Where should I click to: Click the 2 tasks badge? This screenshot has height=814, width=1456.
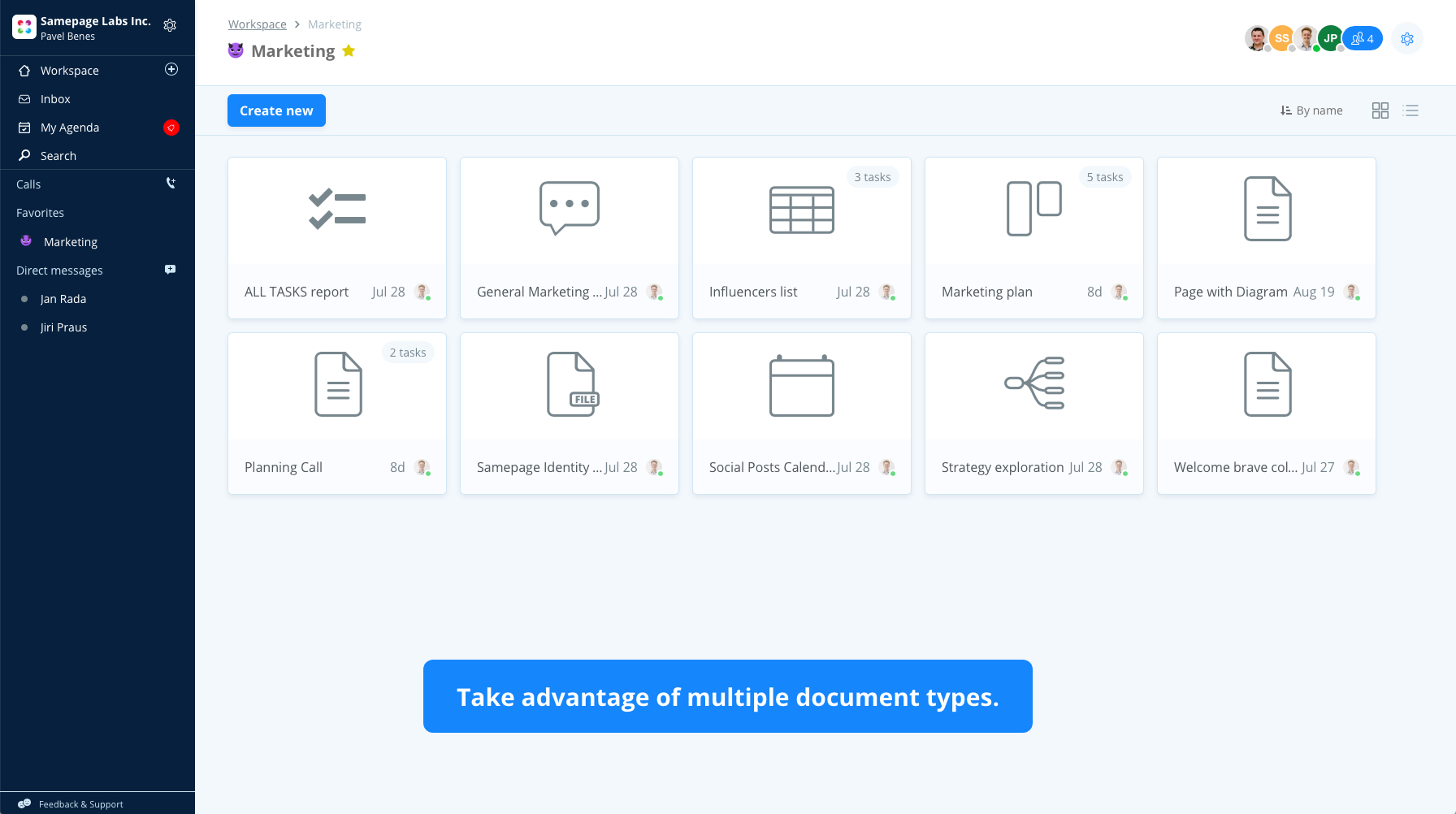tap(408, 353)
